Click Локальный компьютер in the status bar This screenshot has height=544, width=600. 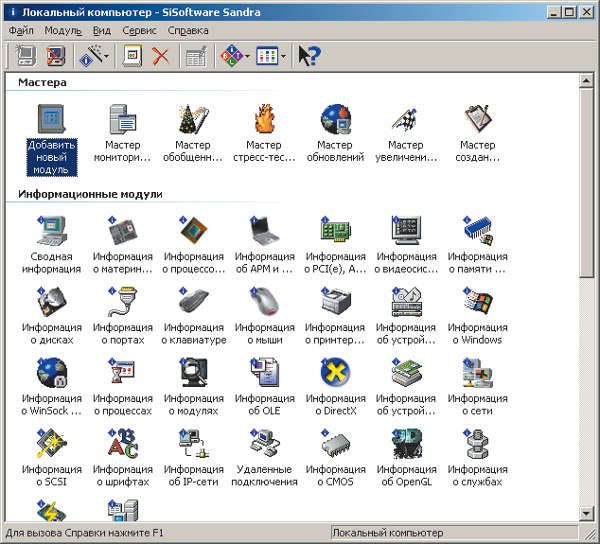pyautogui.click(x=387, y=533)
